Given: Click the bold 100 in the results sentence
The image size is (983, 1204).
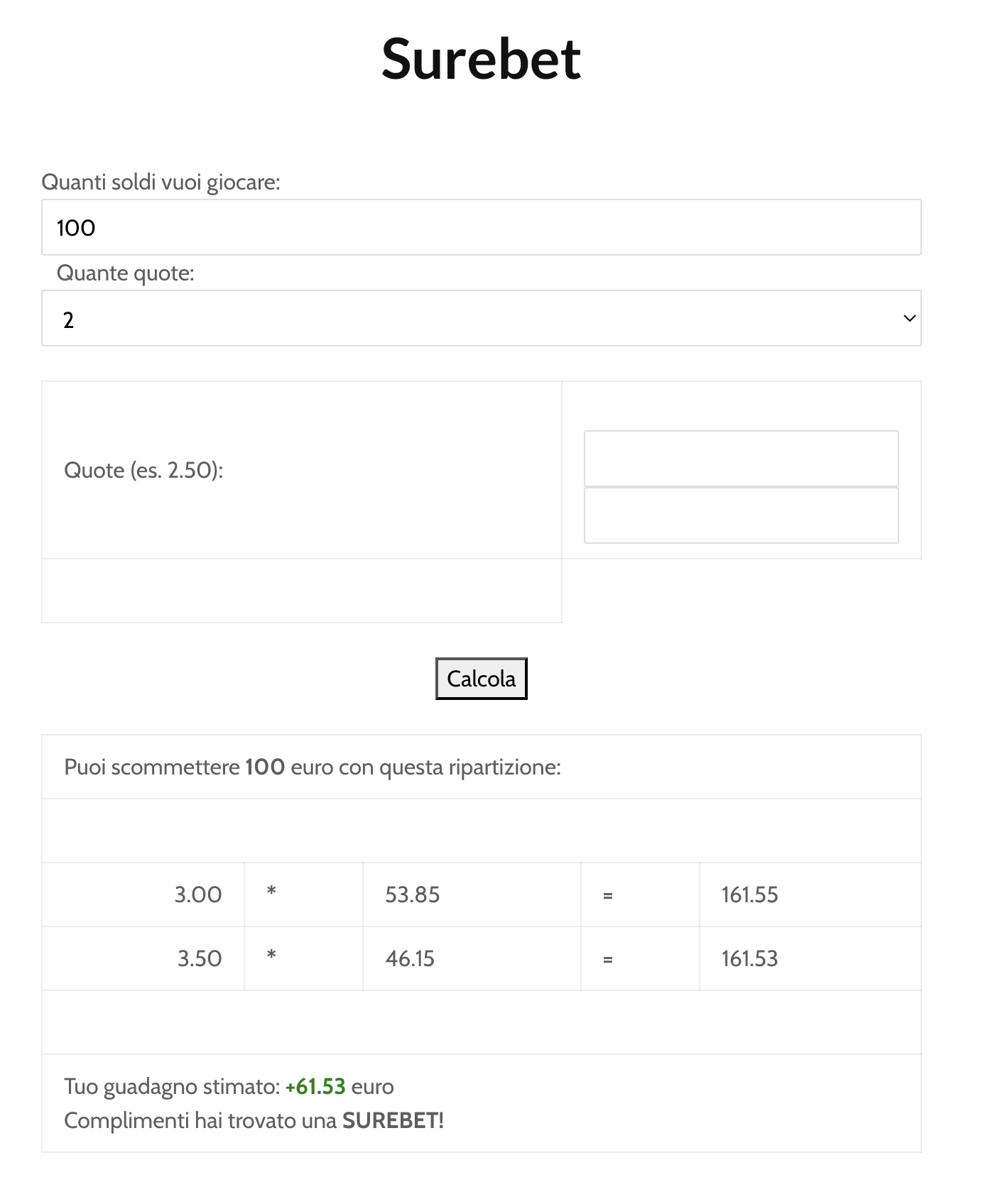Looking at the screenshot, I should 265,767.
